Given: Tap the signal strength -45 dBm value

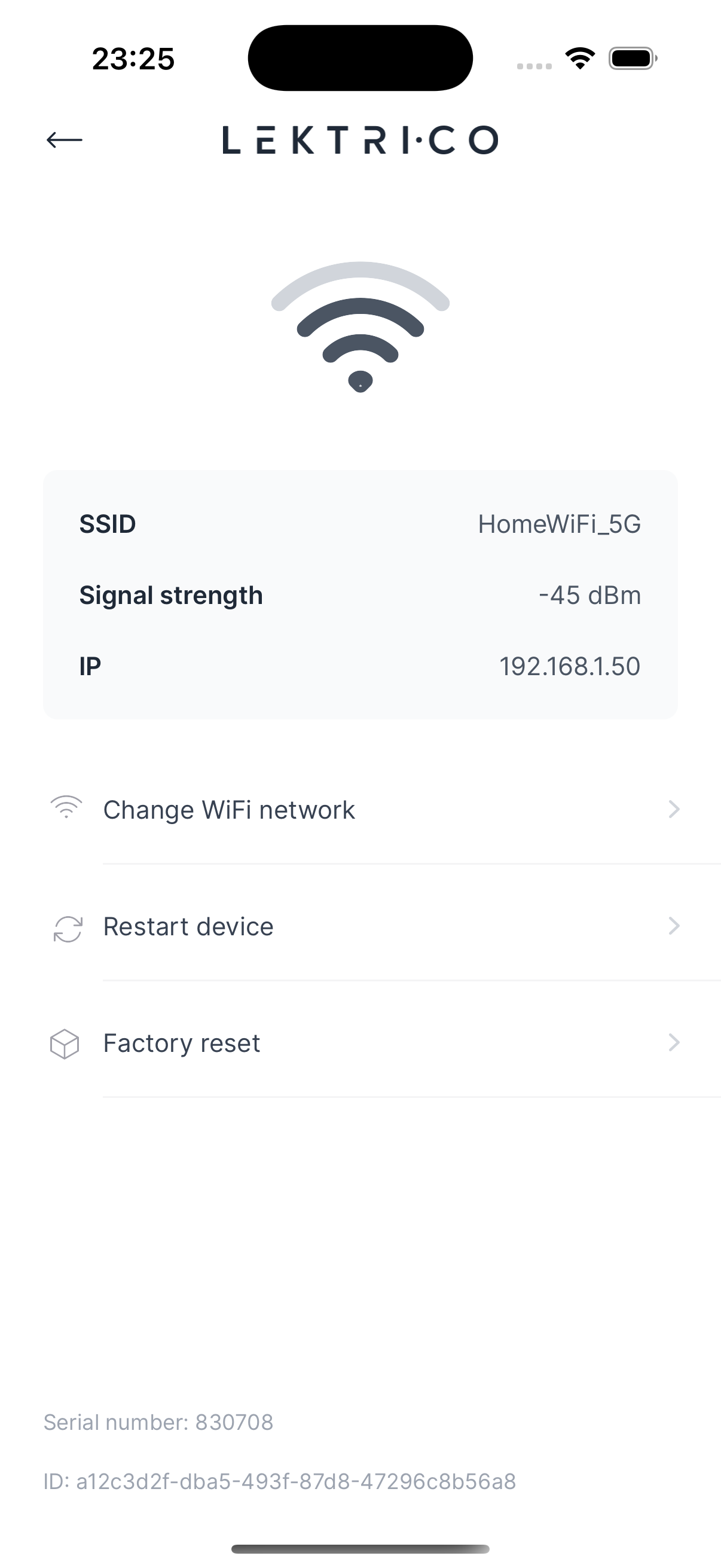Looking at the screenshot, I should click(x=589, y=595).
